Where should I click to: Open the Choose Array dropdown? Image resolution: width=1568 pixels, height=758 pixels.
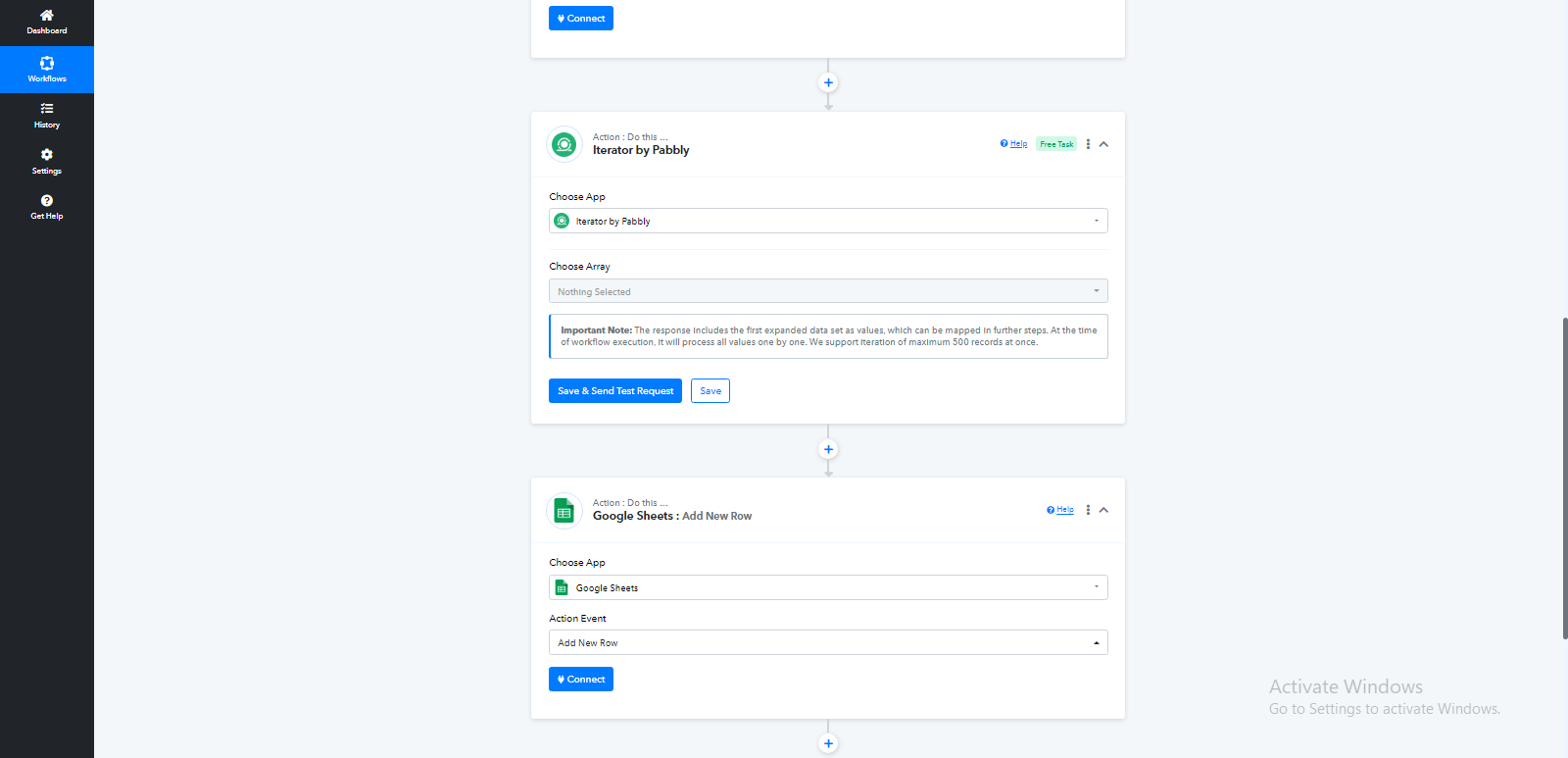click(x=828, y=291)
